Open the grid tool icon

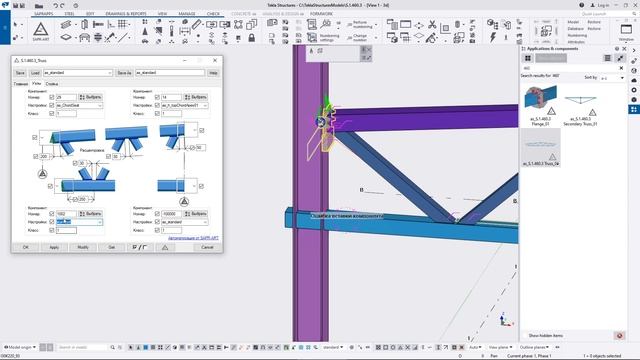click(122, 24)
